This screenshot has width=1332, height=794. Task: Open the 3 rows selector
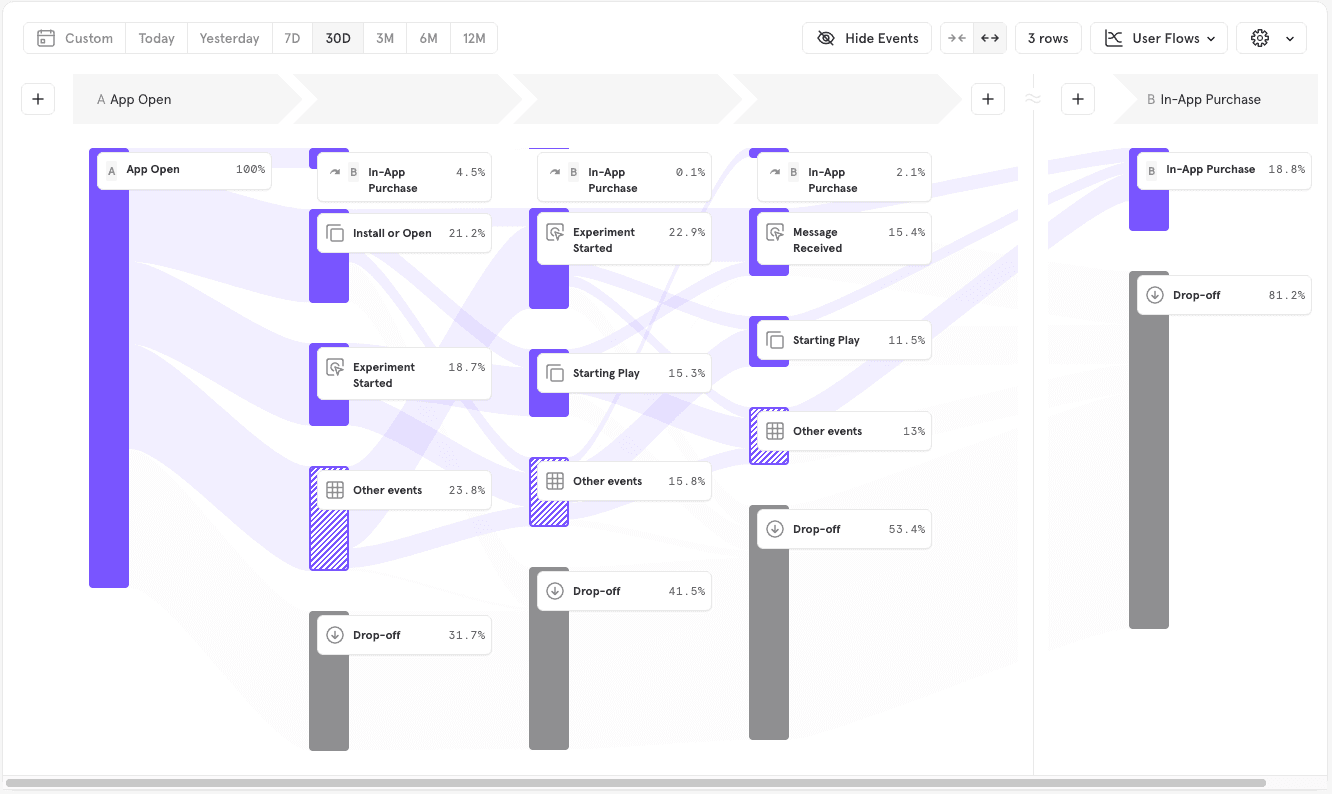point(1047,38)
